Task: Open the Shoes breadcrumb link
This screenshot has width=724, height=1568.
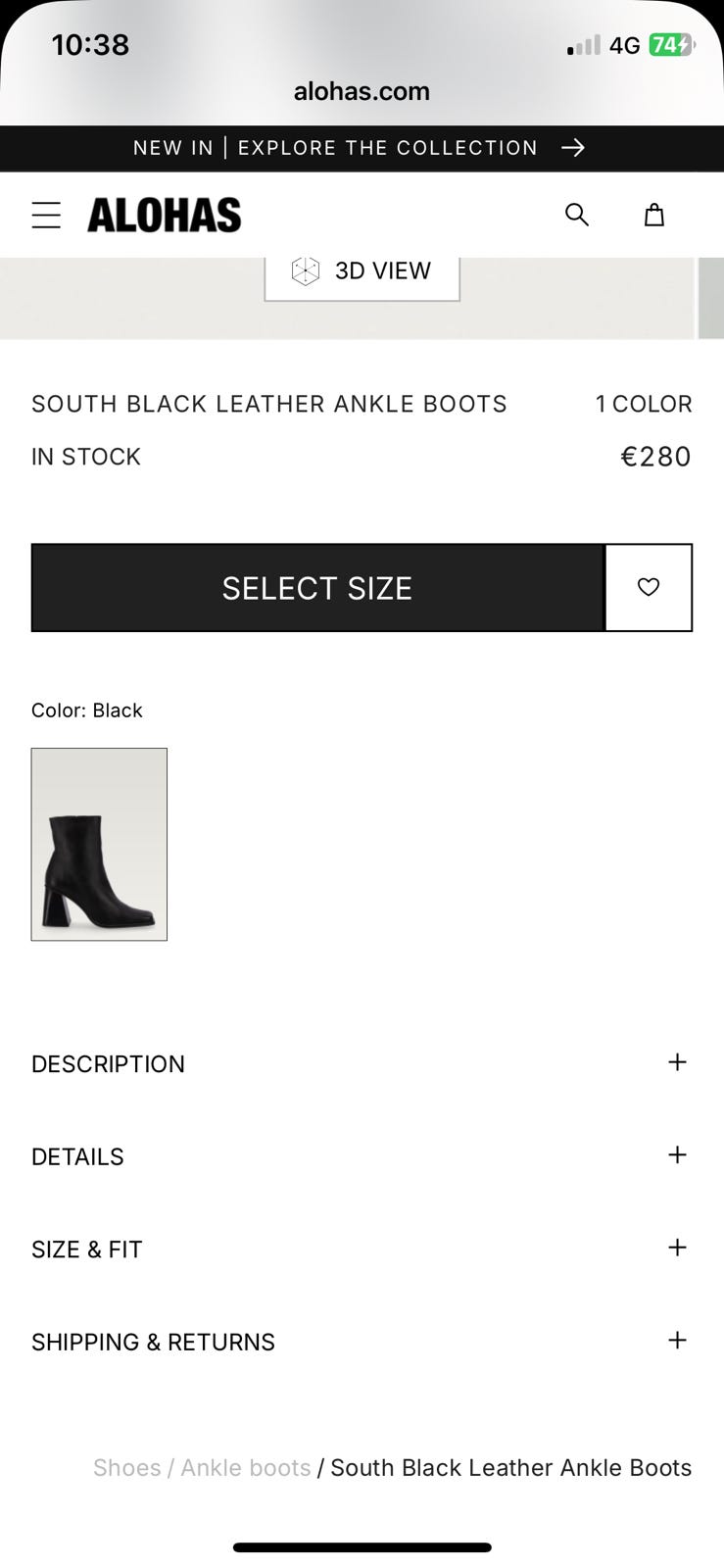Action: click(x=126, y=1467)
